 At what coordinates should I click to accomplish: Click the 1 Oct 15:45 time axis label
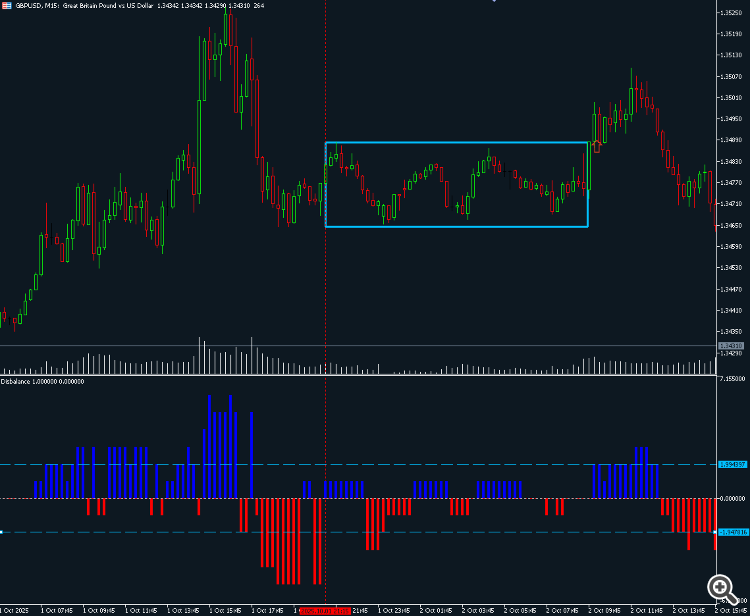[x=225, y=611]
